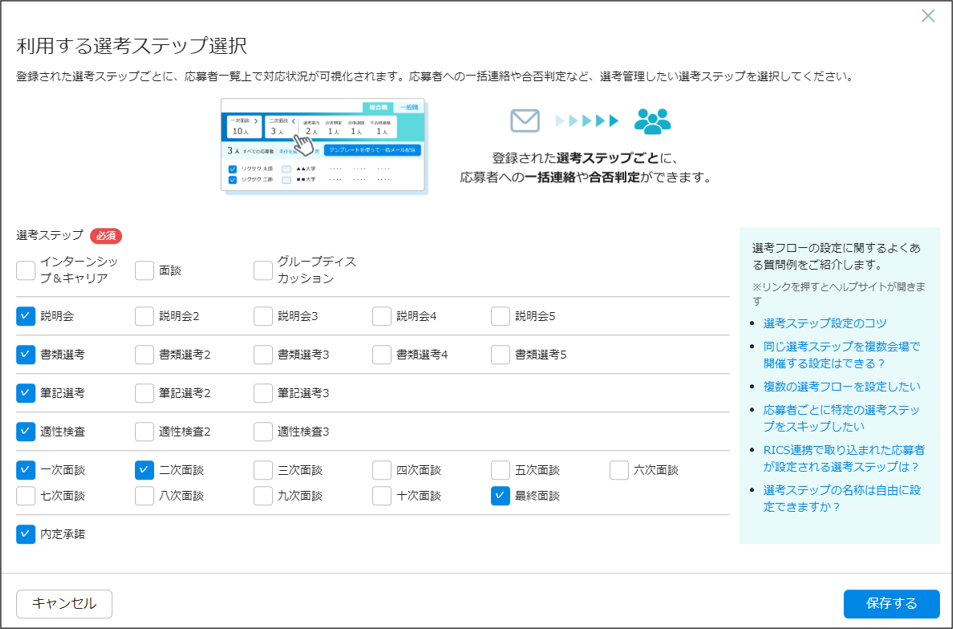The height and width of the screenshot is (629, 953).
Task: Tick the 説明会5 checkbox
Action: [x=500, y=316]
